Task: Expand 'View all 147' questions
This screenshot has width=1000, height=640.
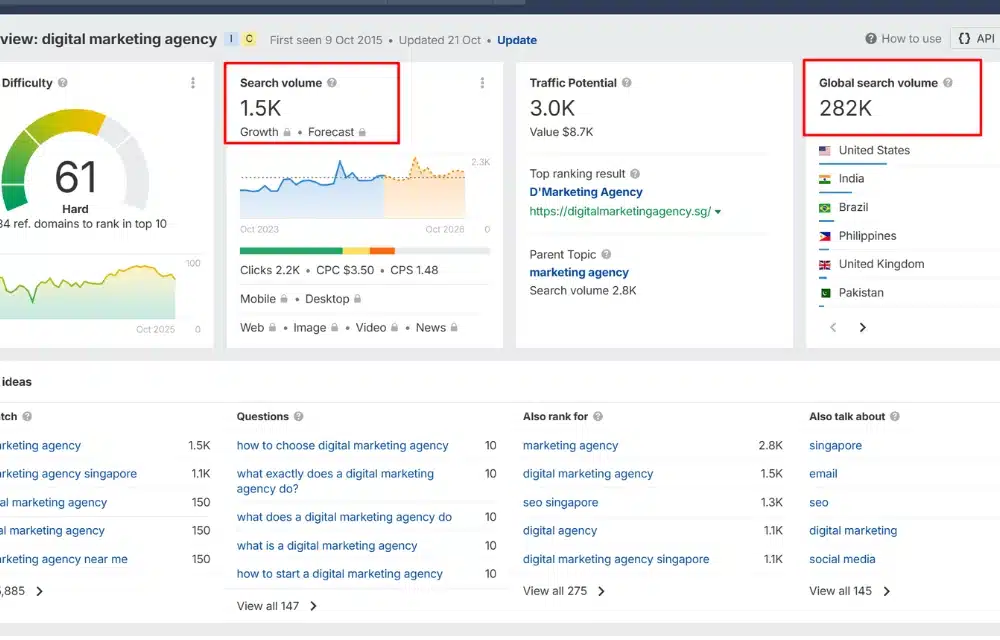Action: (271, 605)
